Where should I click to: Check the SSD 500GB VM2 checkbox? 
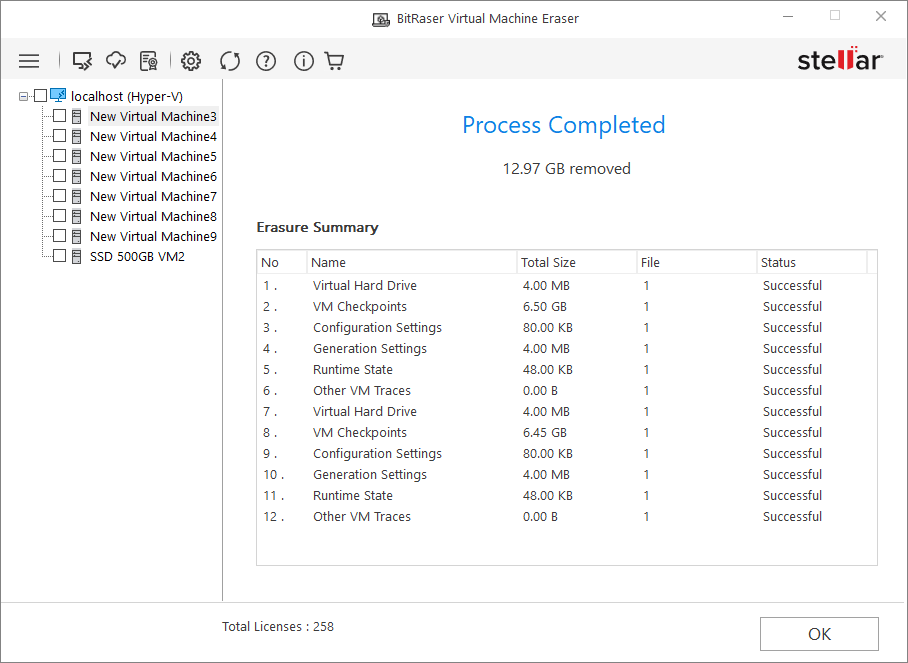tap(59, 255)
